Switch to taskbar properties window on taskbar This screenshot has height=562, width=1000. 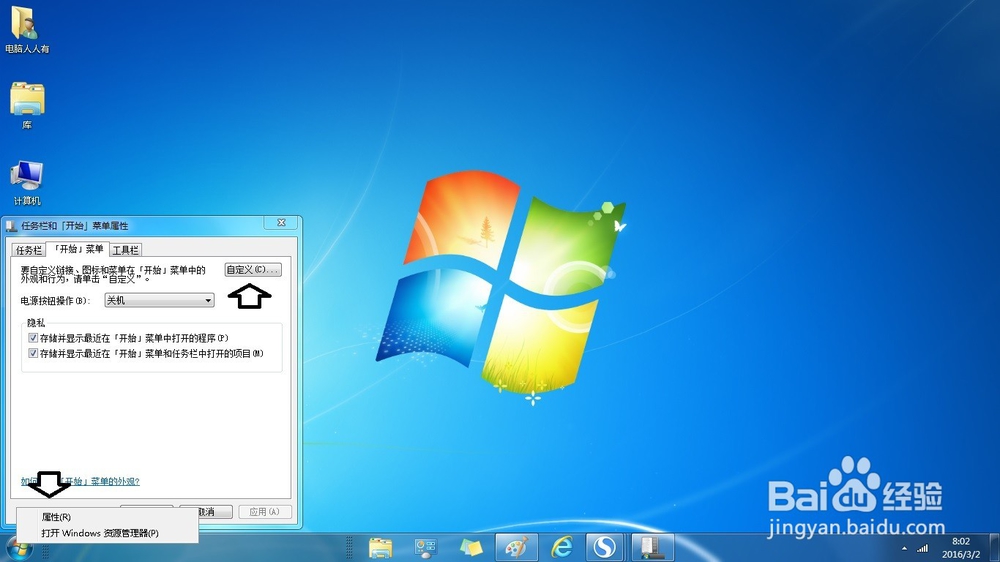[x=652, y=548]
